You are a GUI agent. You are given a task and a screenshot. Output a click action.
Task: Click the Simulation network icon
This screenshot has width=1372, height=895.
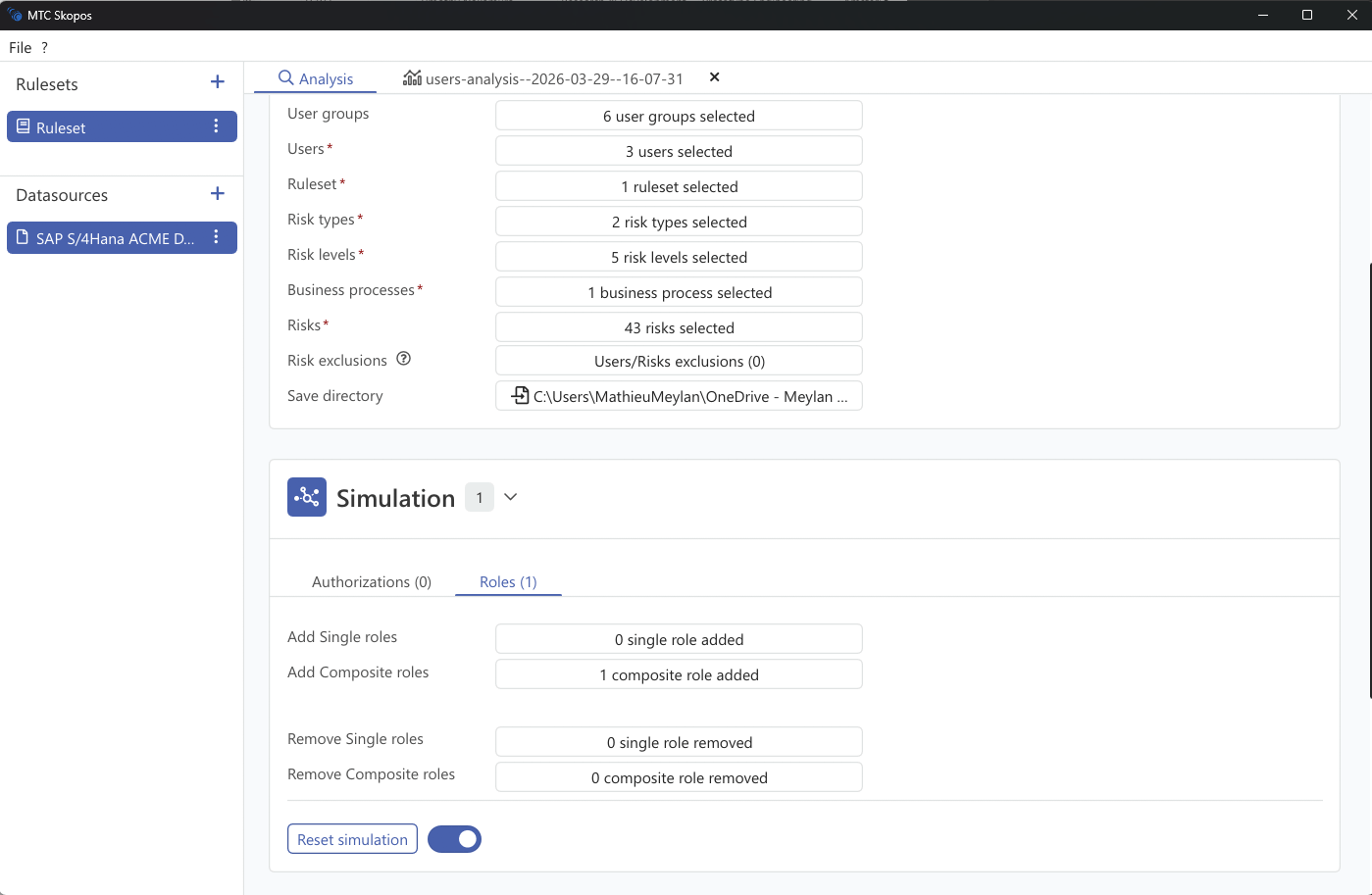[x=307, y=497]
